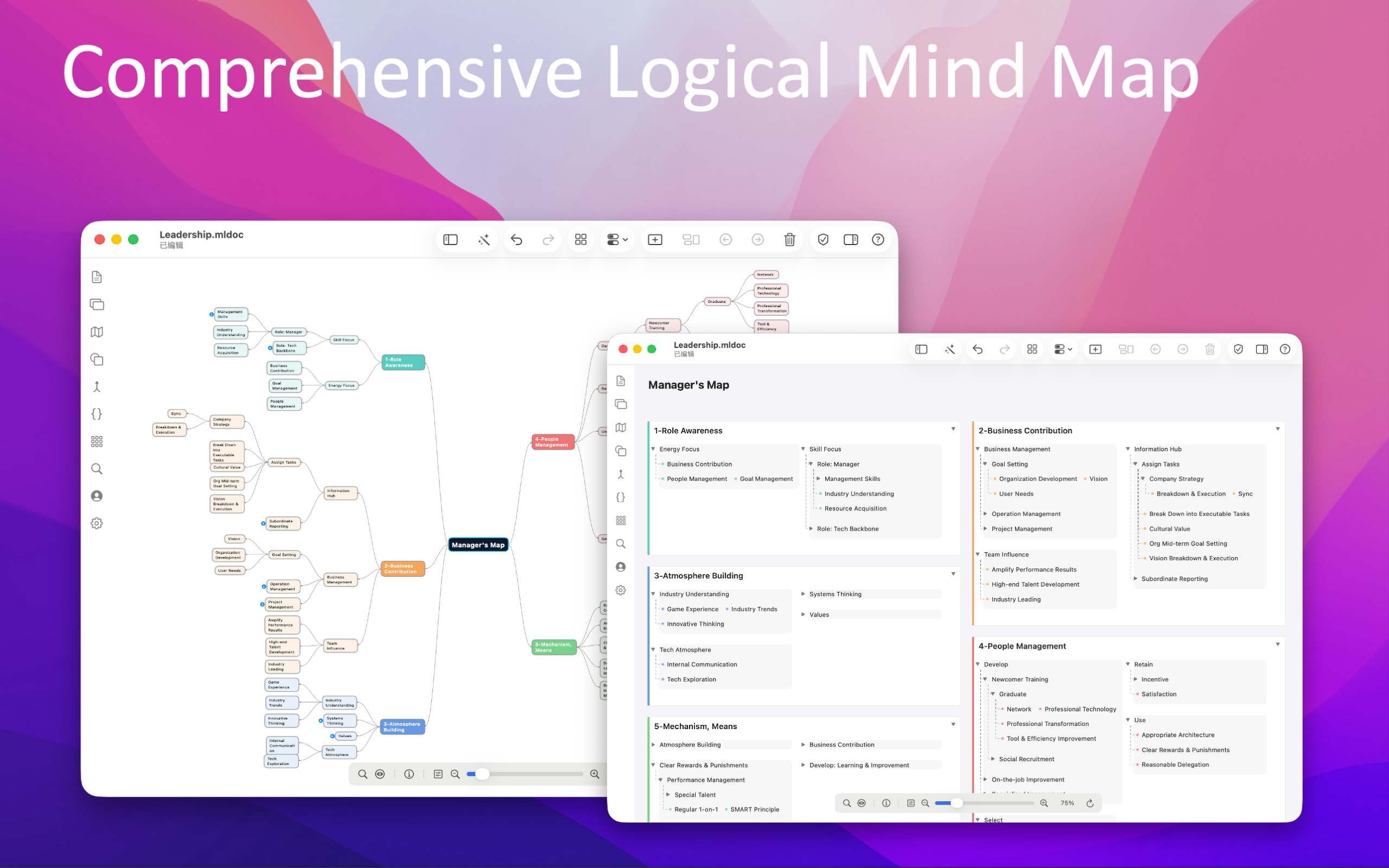Collapse the 2-Business Contribution section arrow
Image resolution: width=1389 pixels, height=868 pixels.
point(1278,430)
